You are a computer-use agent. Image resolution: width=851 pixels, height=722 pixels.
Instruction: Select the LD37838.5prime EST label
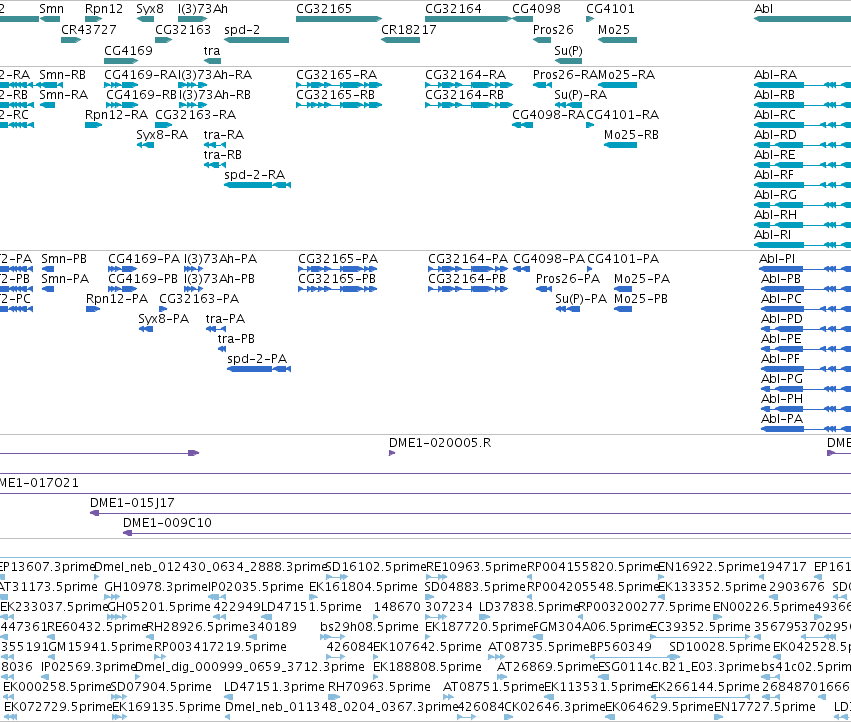(x=529, y=607)
